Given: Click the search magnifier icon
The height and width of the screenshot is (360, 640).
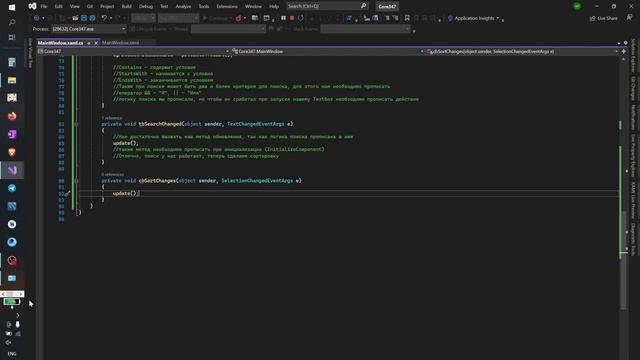Looking at the screenshot, I should click(363, 6).
